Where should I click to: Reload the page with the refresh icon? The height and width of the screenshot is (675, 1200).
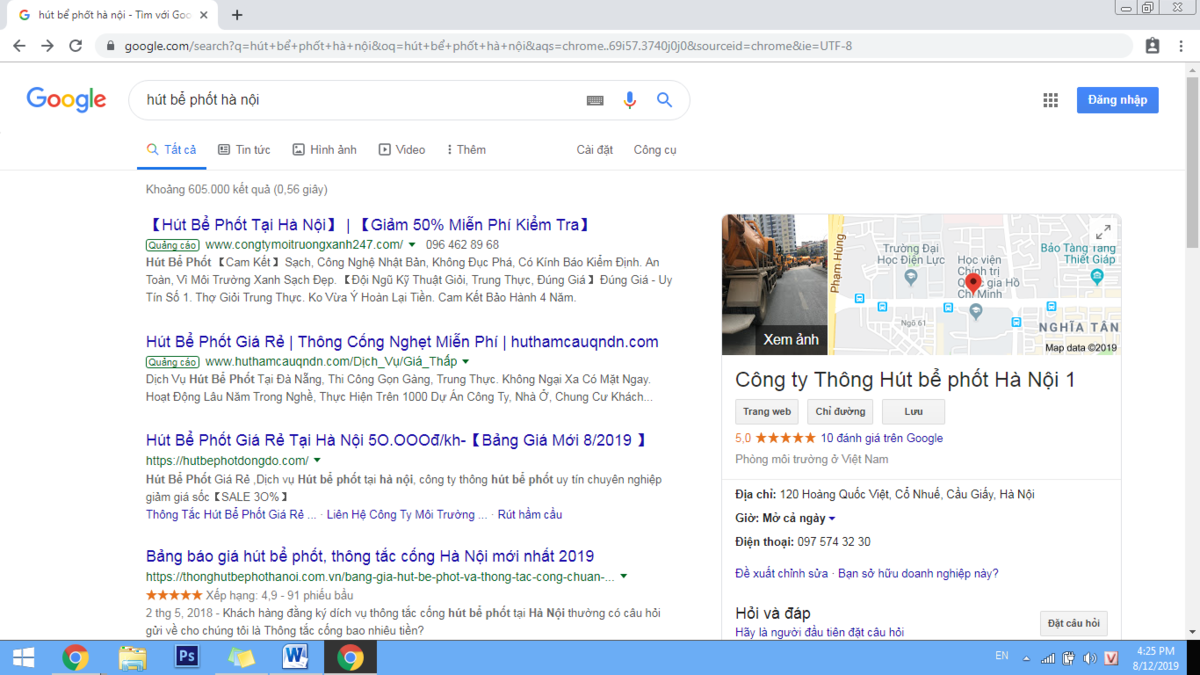tap(75, 46)
